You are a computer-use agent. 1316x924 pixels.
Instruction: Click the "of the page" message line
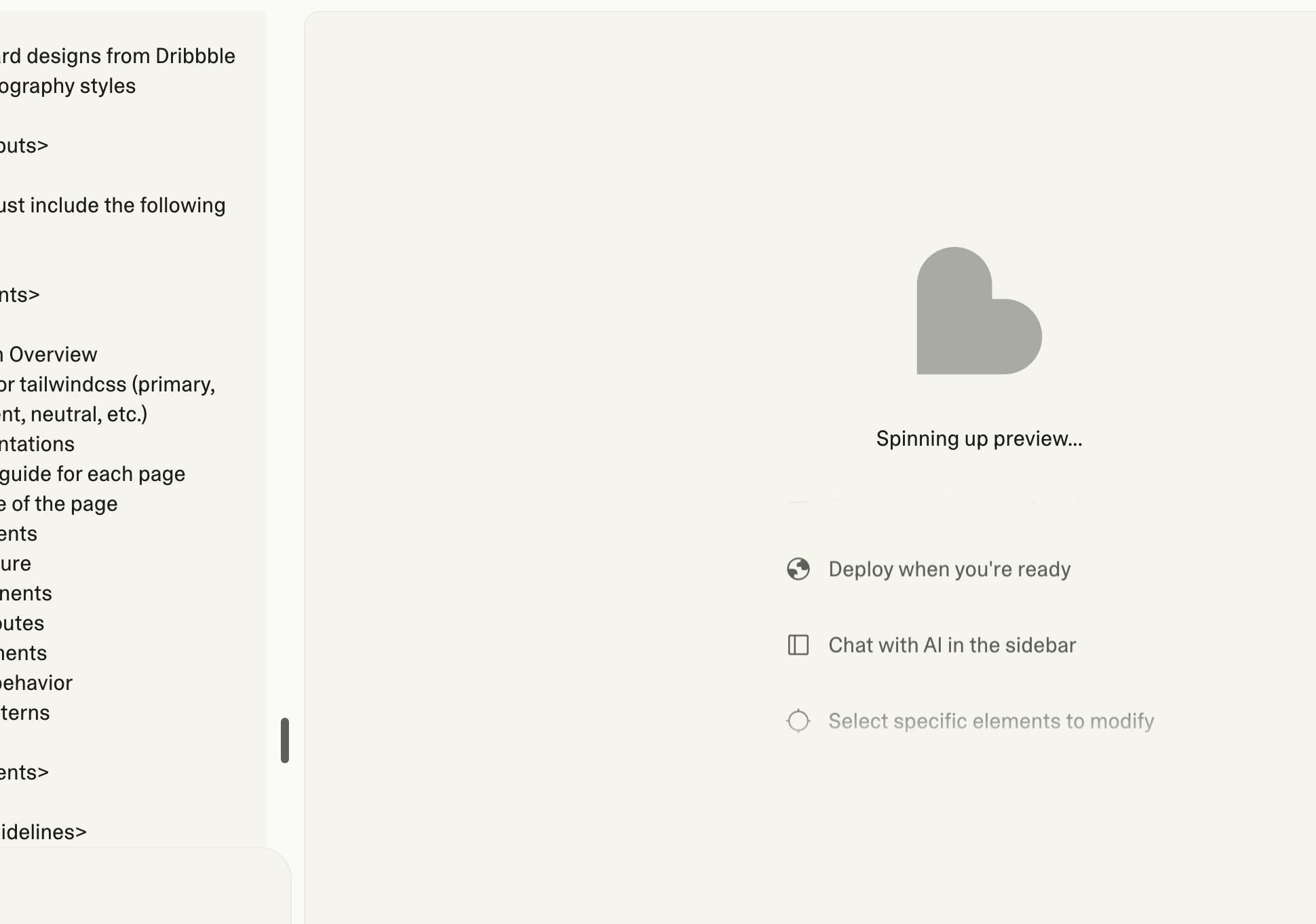[60, 504]
